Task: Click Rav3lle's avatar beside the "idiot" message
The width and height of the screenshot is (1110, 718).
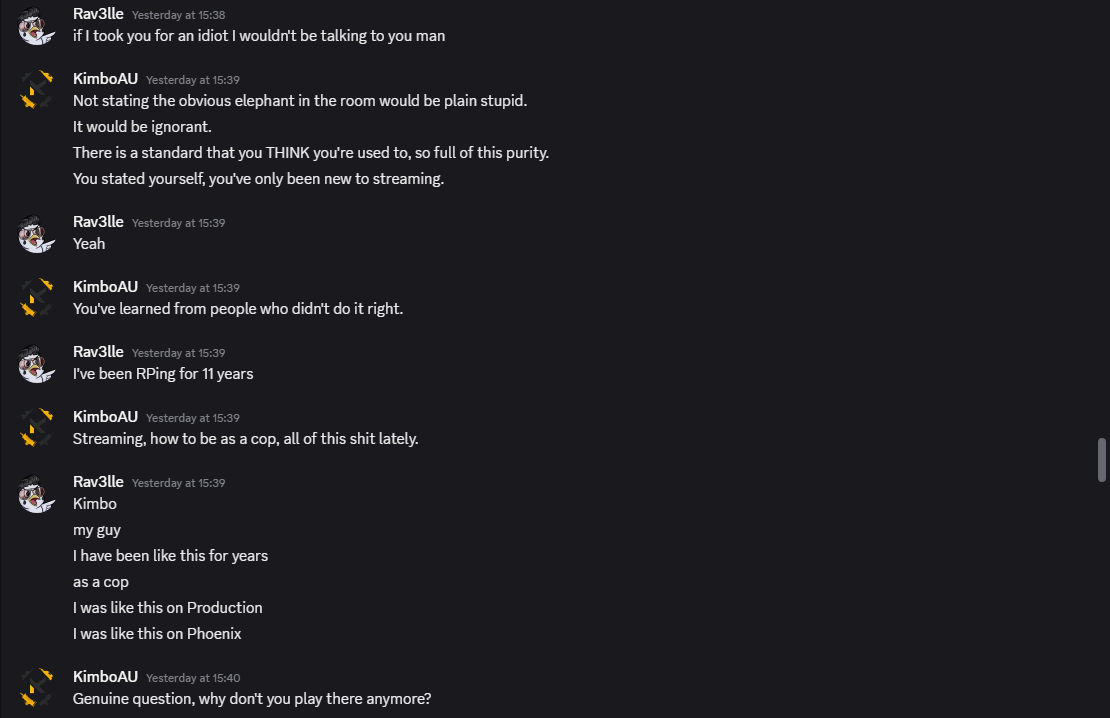Action: (x=36, y=25)
